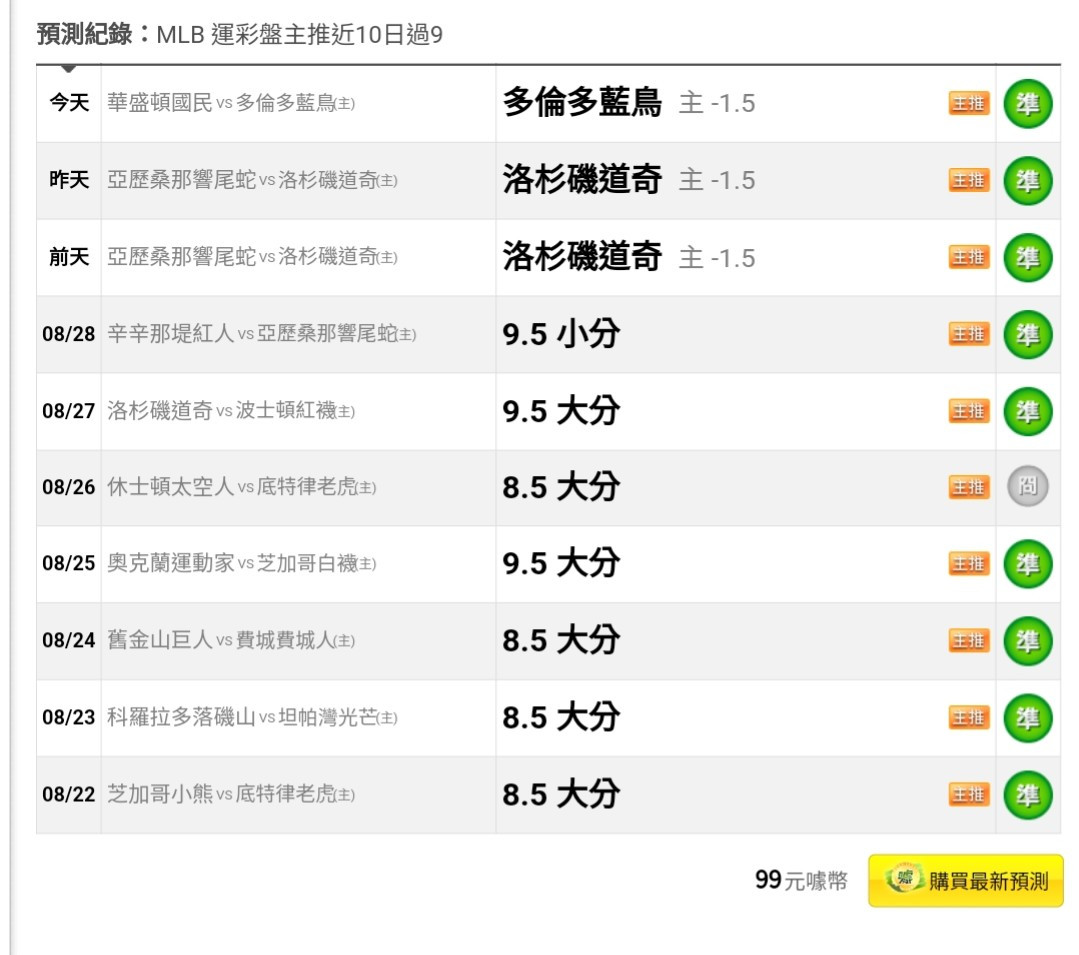Click the 昨天 洛杉磯道奇 主 -1.5 prediction
This screenshot has width=1079, height=955.
tap(629, 180)
